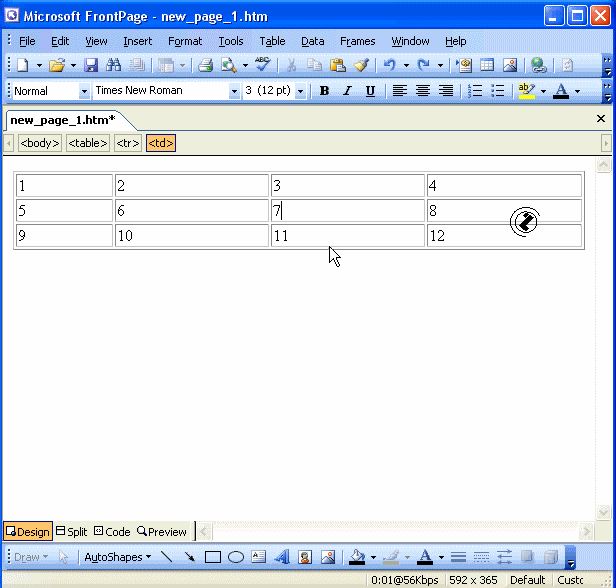Switch to Code view
This screenshot has width=616, height=588.
pyautogui.click(x=112, y=531)
